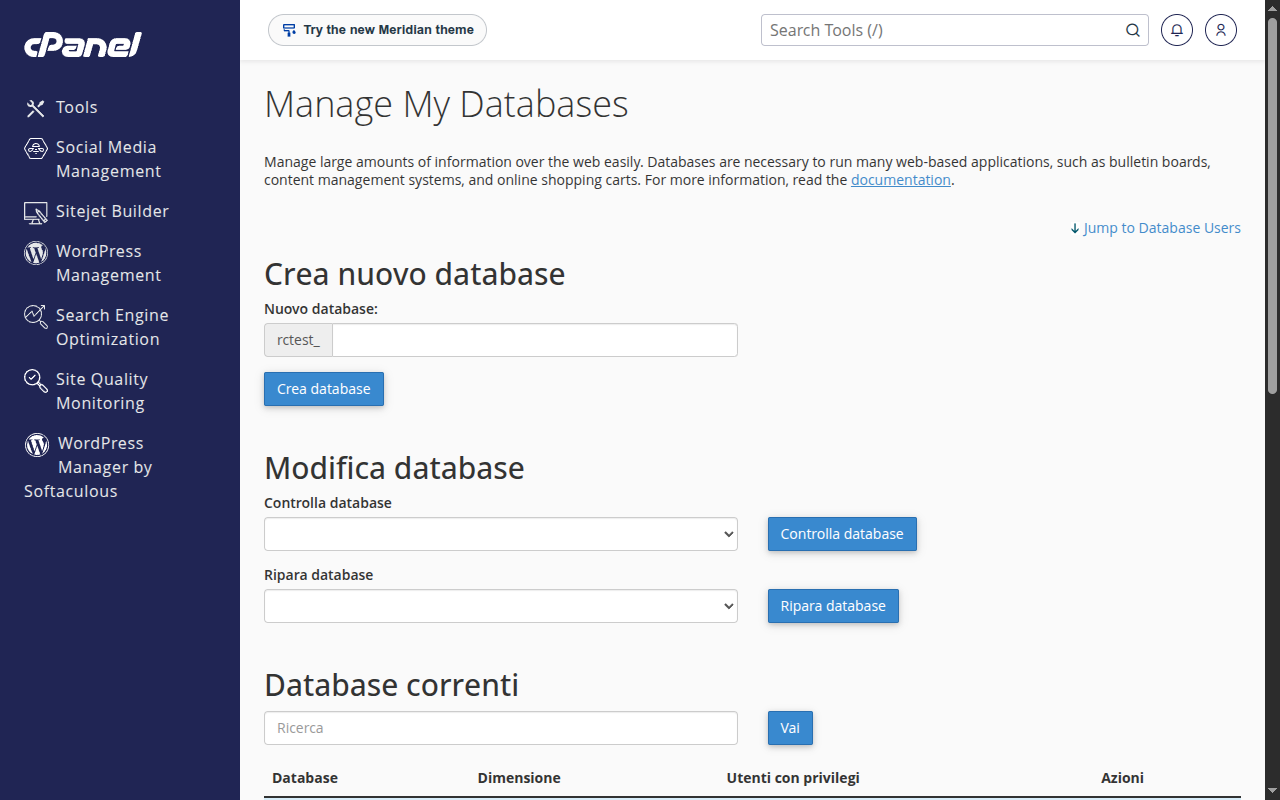Click the WordPress Management logo icon
Image resolution: width=1280 pixels, height=800 pixels.
pos(36,252)
